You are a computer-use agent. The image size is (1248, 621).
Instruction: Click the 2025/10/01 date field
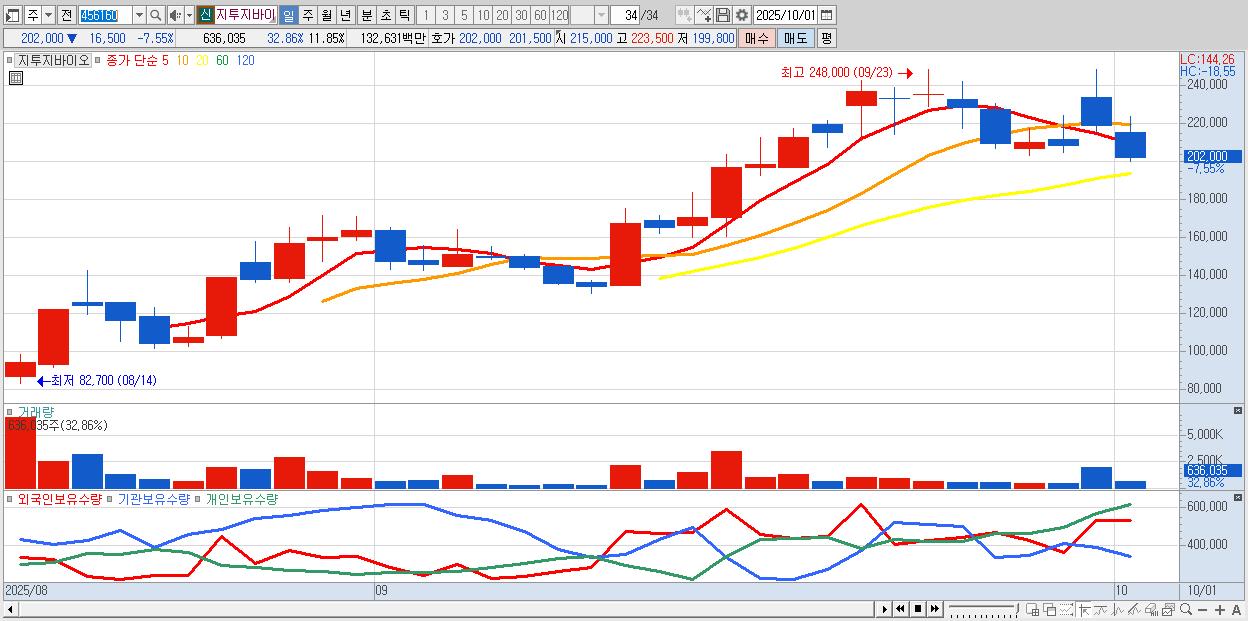(786, 15)
